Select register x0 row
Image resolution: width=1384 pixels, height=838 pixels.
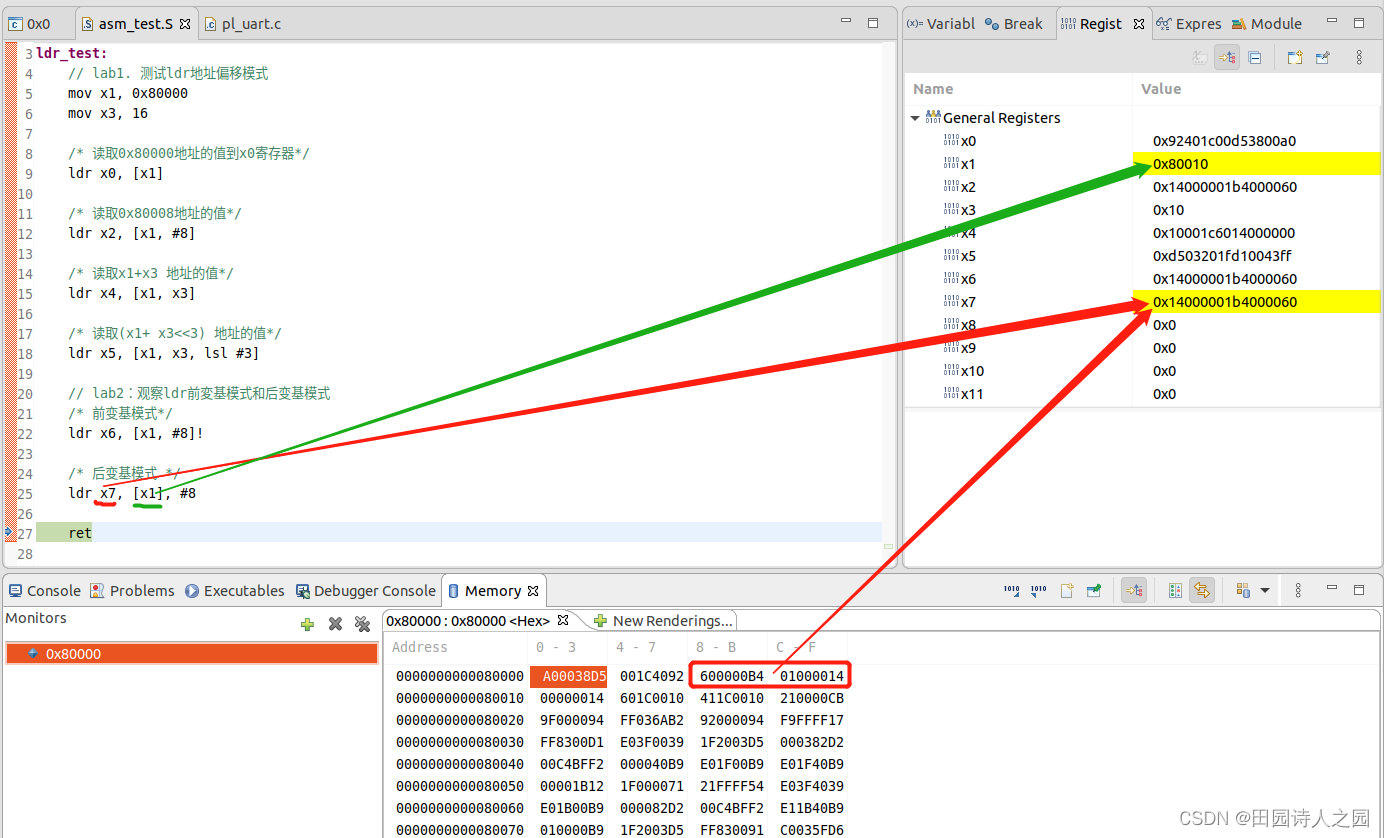[1142, 141]
